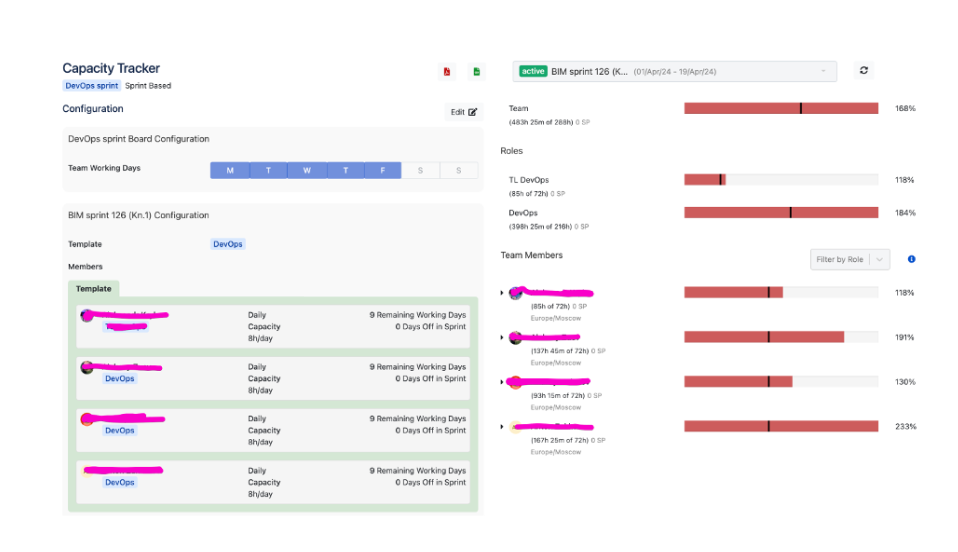Expand the team member row showing 118%

pyautogui.click(x=502, y=293)
